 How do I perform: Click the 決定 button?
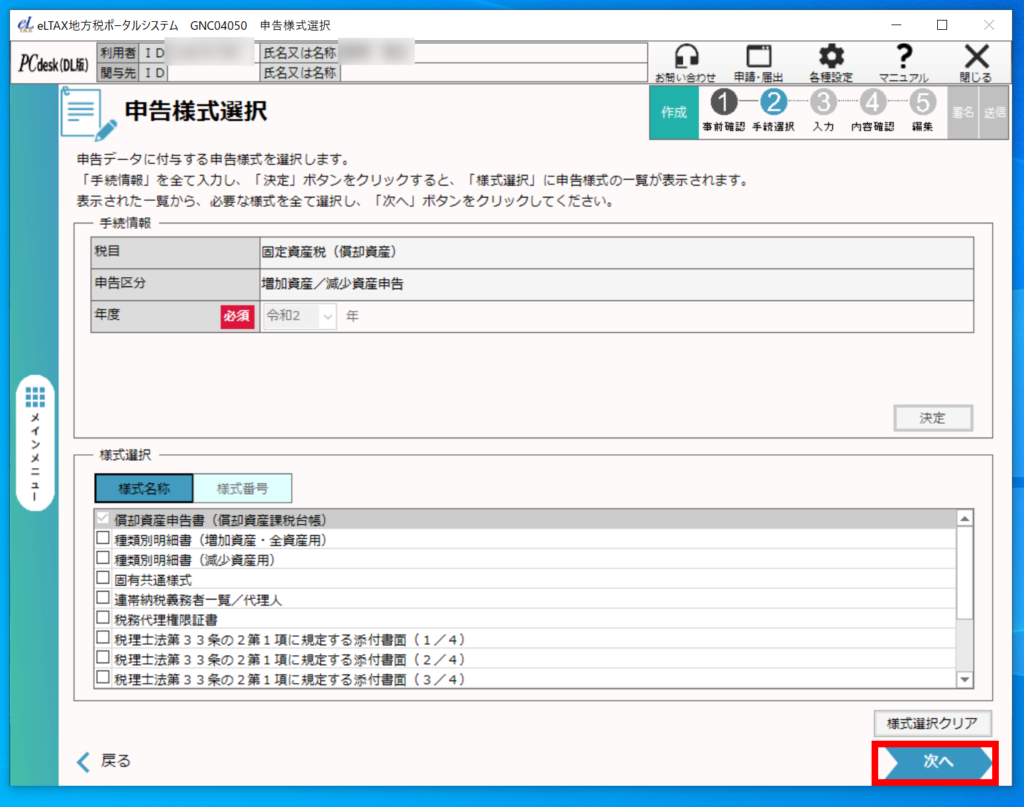(932, 418)
